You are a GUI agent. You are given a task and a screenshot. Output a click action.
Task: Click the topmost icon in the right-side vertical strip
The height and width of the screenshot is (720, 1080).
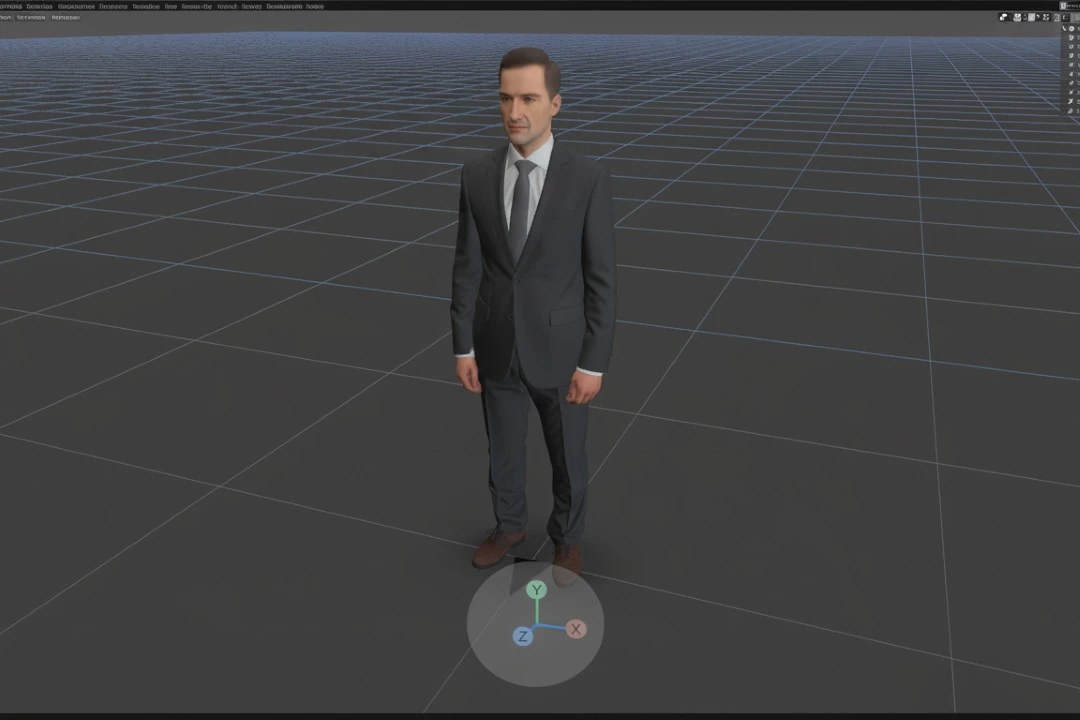[1071, 29]
